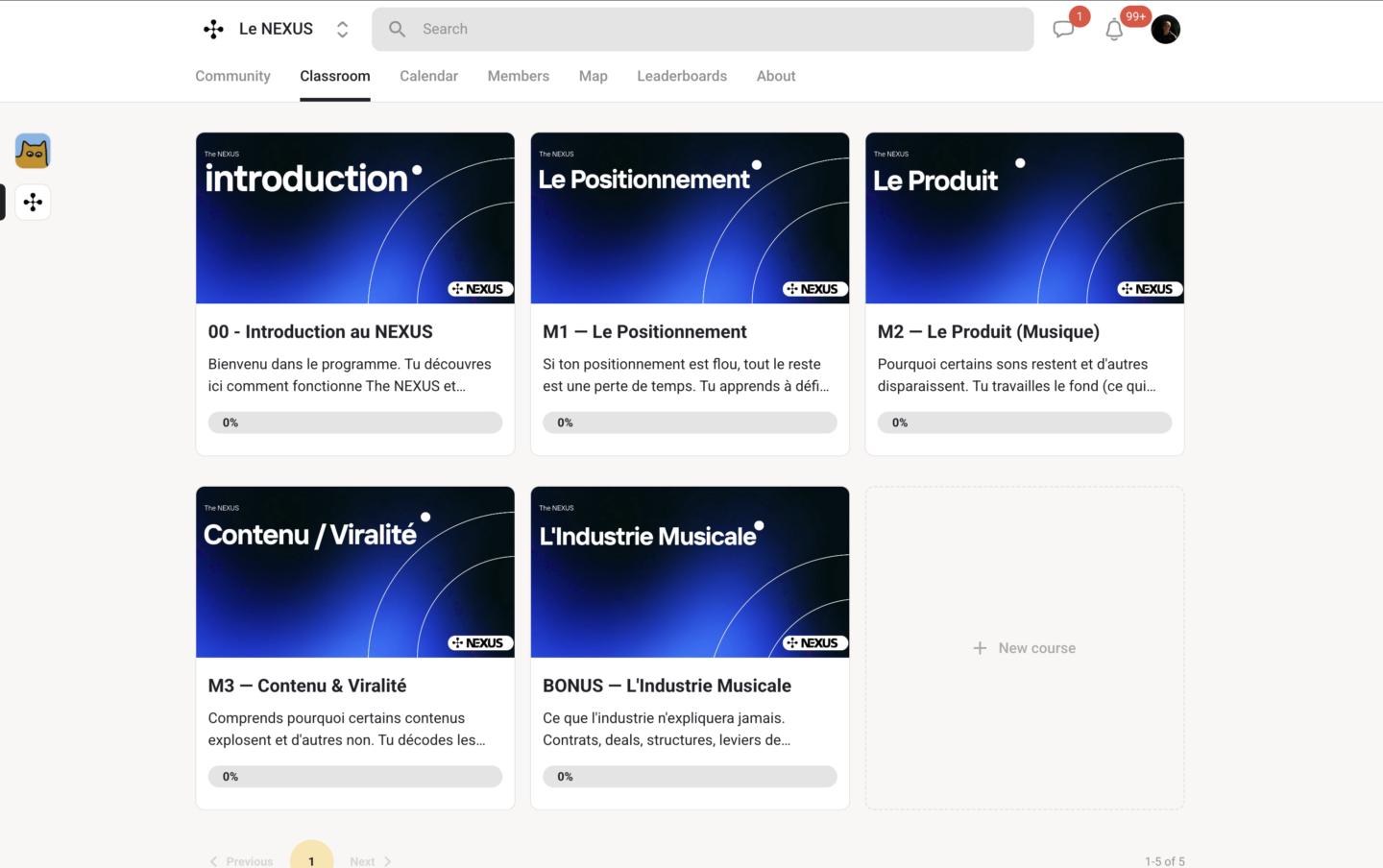Click the title BONUS — L'Industrie Musicale
This screenshot has height=868, width=1383.
pyautogui.click(x=667, y=686)
